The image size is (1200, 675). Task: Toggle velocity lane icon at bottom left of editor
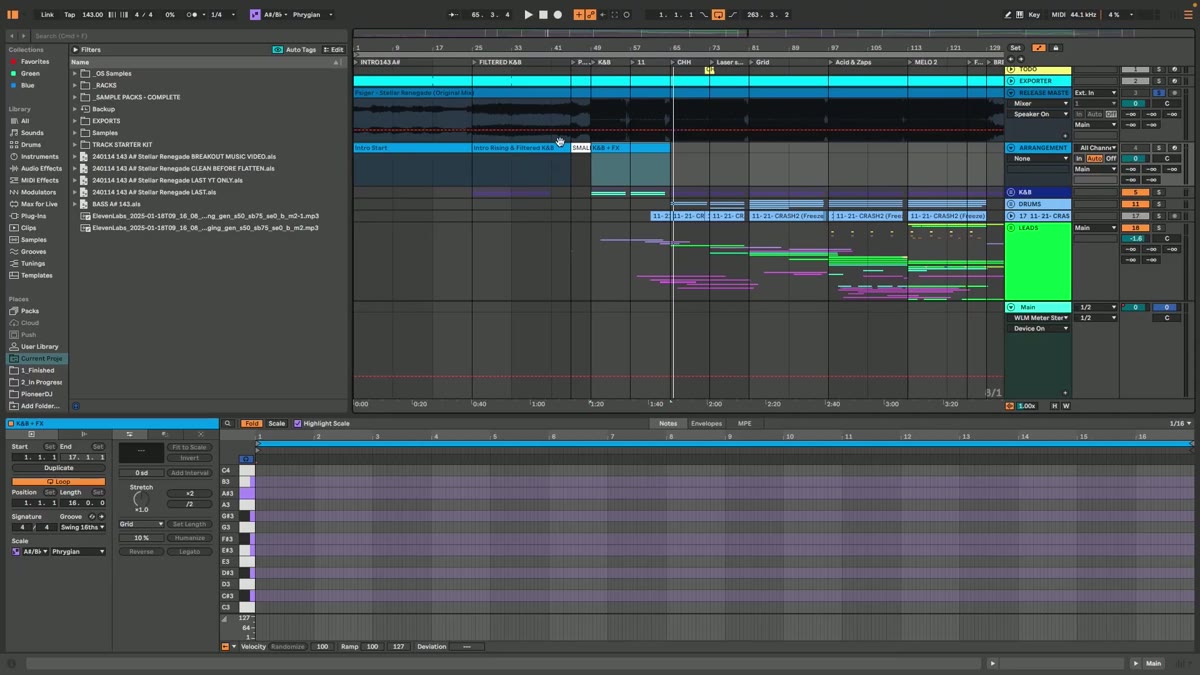click(225, 647)
